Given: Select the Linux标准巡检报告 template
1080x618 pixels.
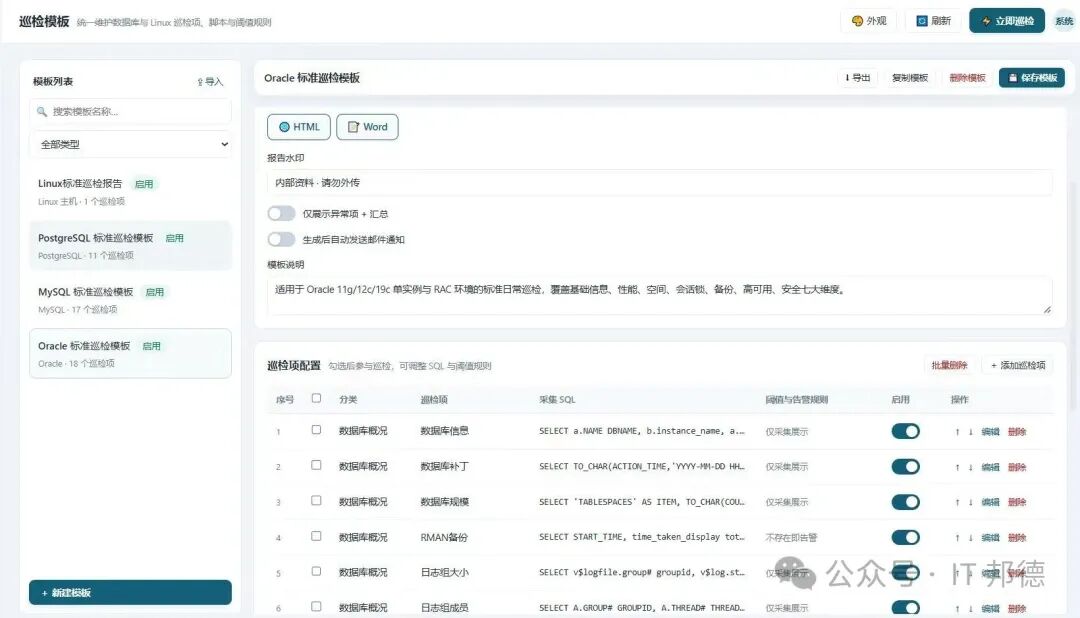Looking at the screenshot, I should (x=130, y=192).
